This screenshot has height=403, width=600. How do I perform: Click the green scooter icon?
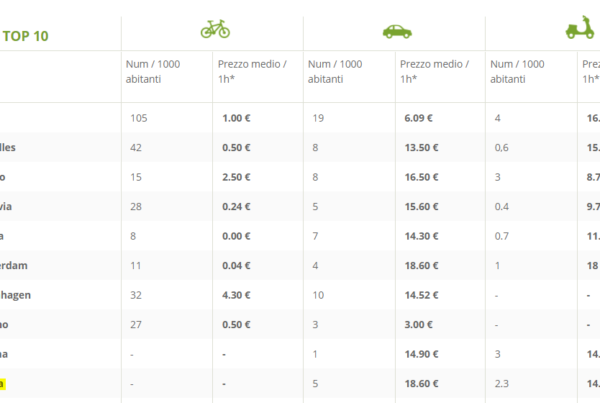[x=581, y=29]
